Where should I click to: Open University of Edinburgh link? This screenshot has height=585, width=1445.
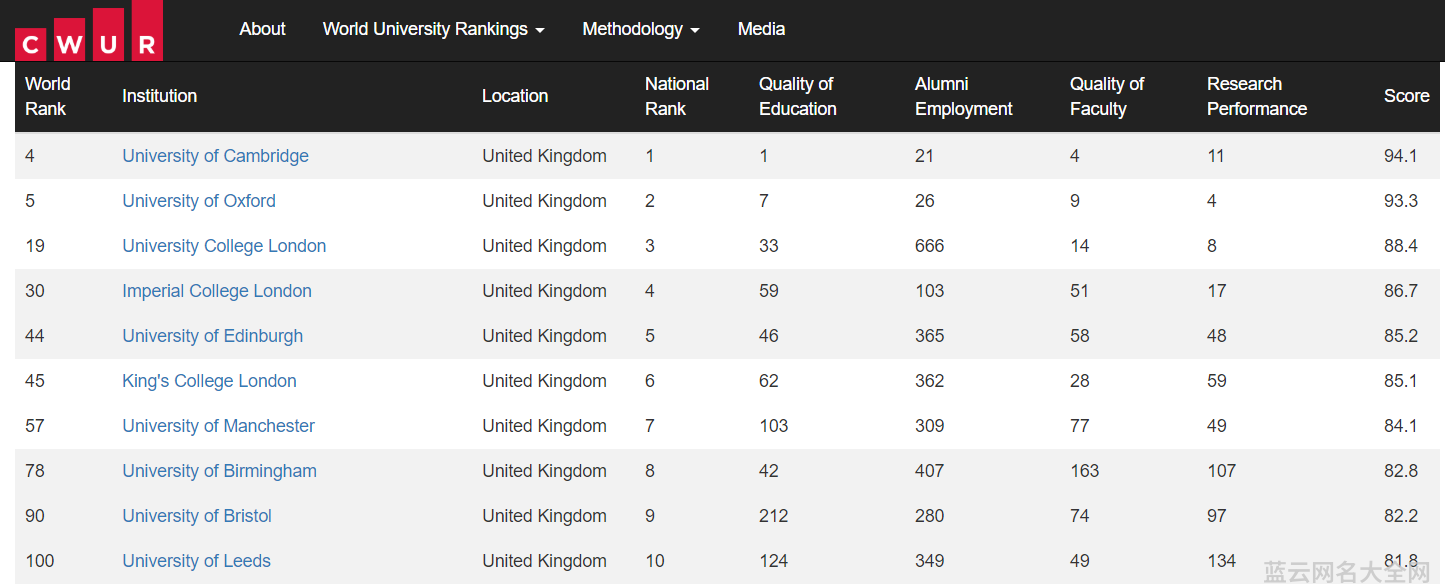212,336
